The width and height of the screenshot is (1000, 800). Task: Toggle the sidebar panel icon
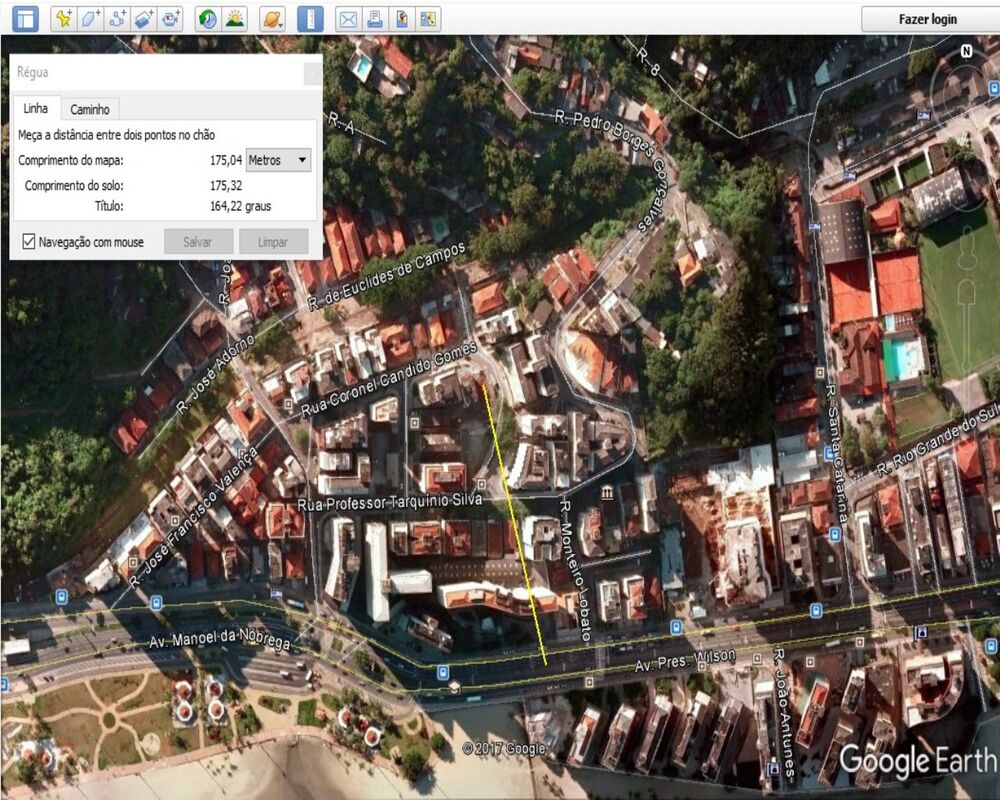click(x=24, y=18)
